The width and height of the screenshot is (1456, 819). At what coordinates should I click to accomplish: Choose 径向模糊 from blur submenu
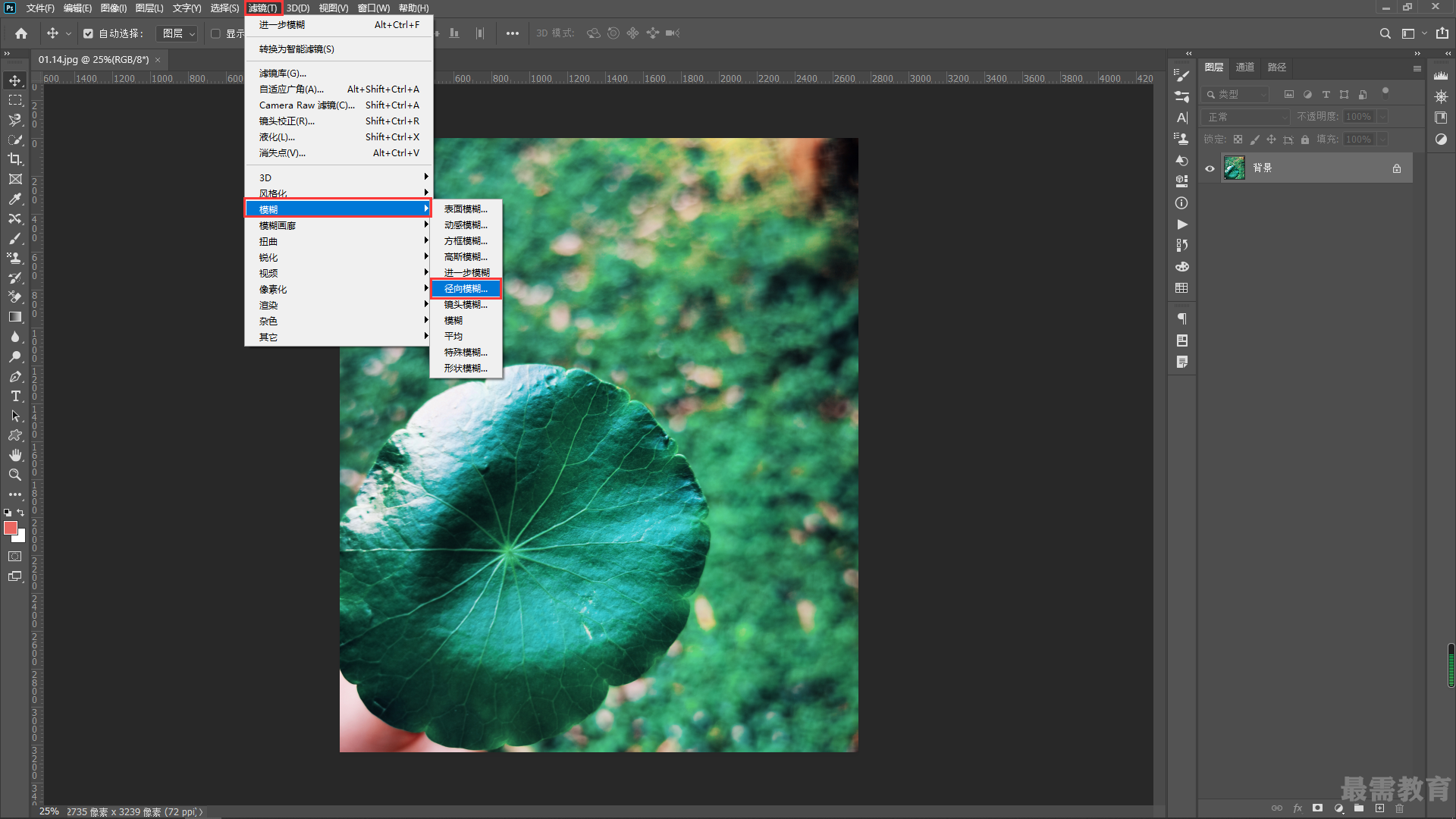coord(466,289)
